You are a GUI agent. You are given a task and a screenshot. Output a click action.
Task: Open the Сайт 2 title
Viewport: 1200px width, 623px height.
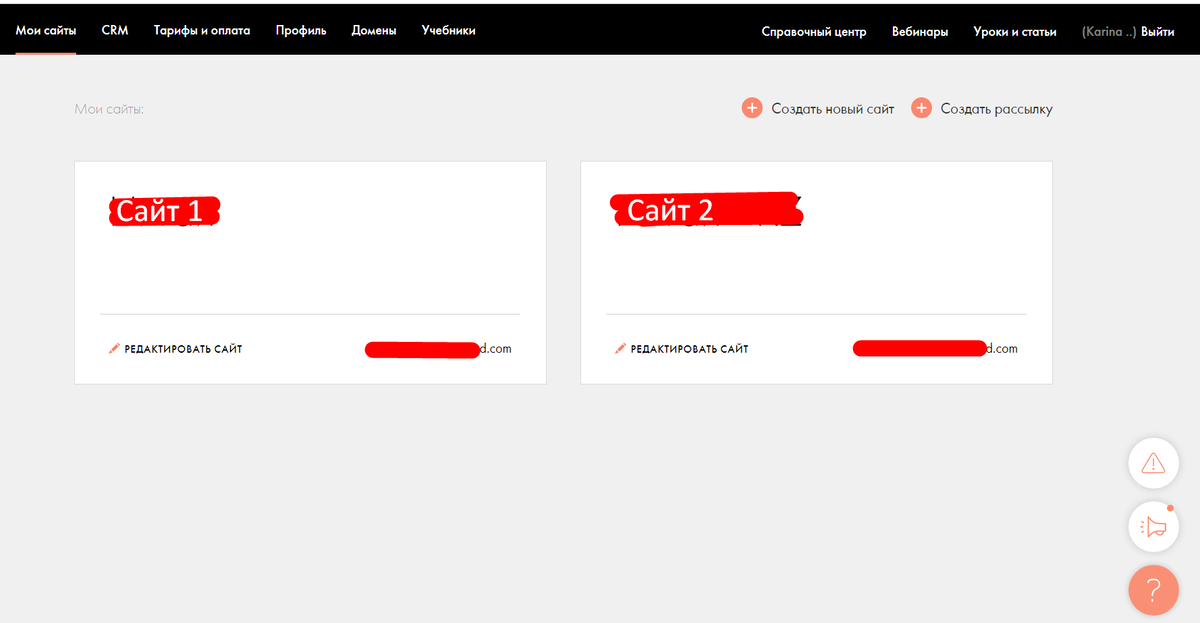706,210
